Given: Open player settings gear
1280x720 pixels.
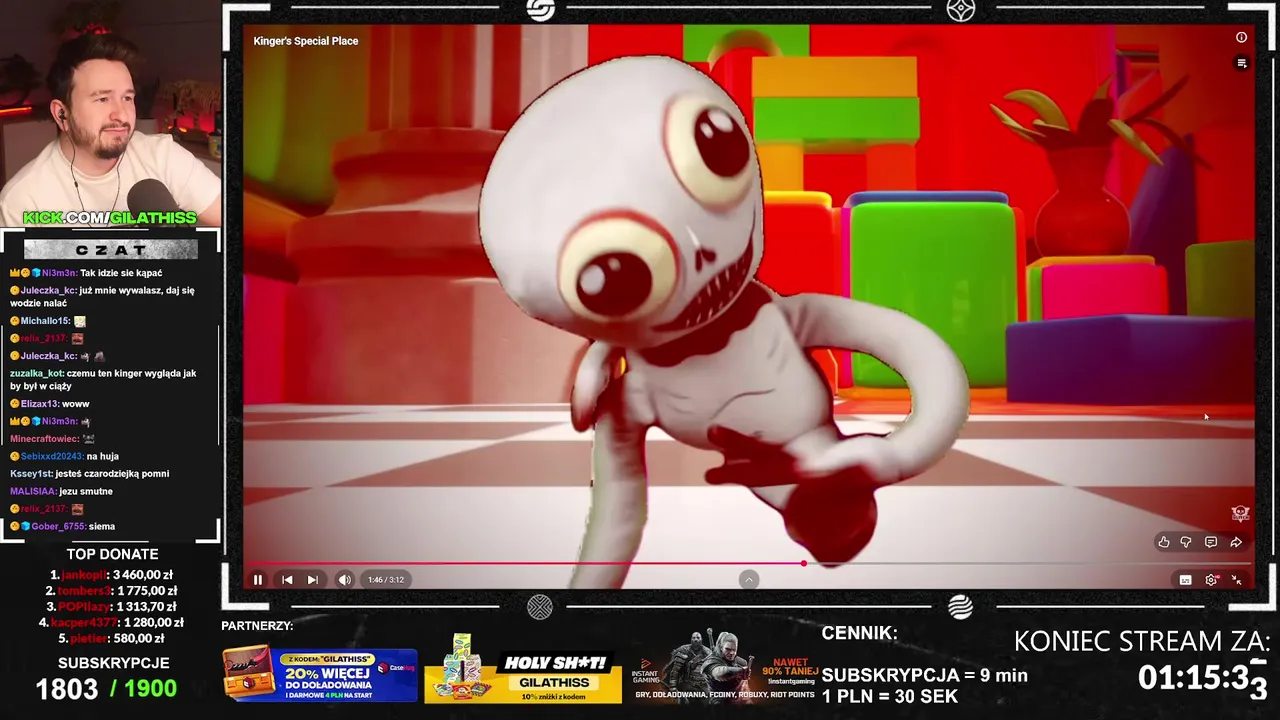Looking at the screenshot, I should [1211, 580].
